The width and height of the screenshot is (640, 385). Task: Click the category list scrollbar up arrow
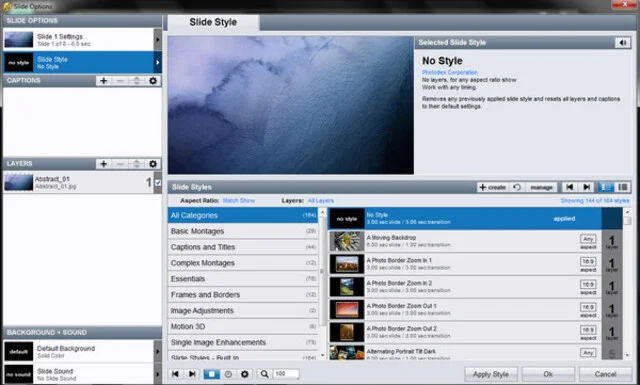[322, 212]
